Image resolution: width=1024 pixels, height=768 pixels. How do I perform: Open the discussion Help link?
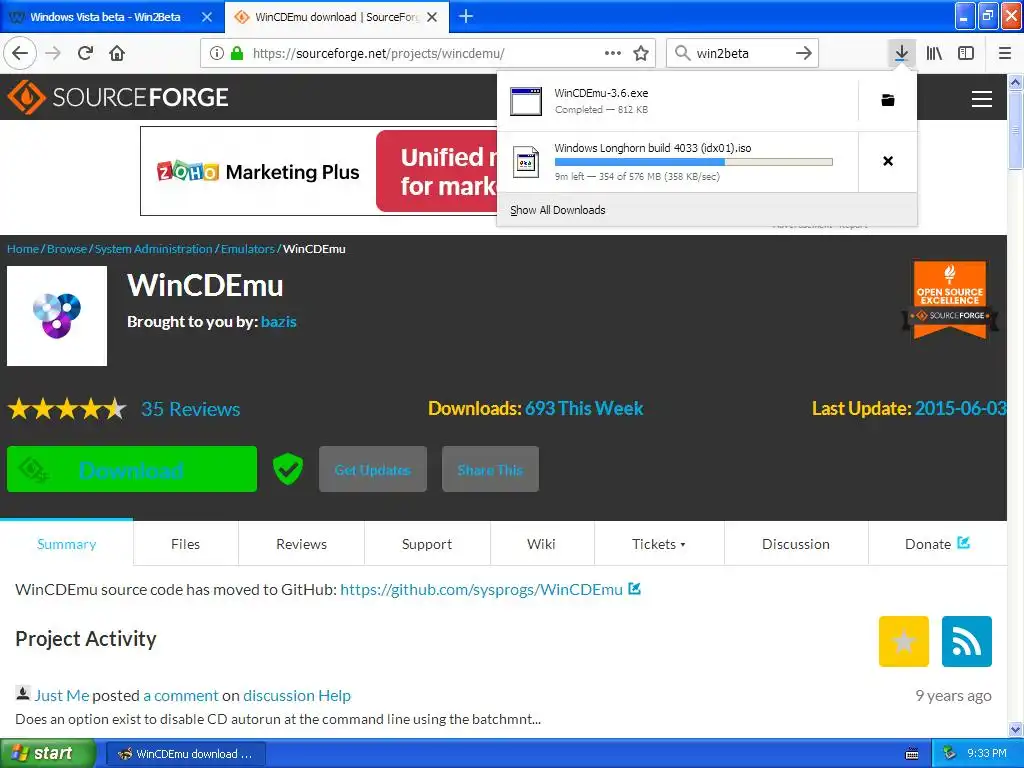[297, 696]
